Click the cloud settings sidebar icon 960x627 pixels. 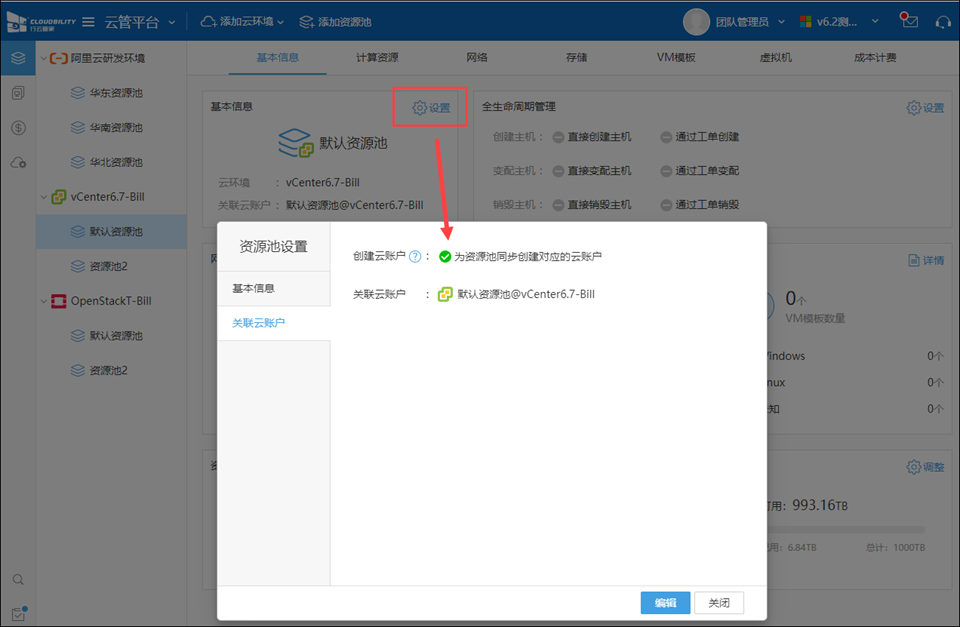tap(18, 163)
